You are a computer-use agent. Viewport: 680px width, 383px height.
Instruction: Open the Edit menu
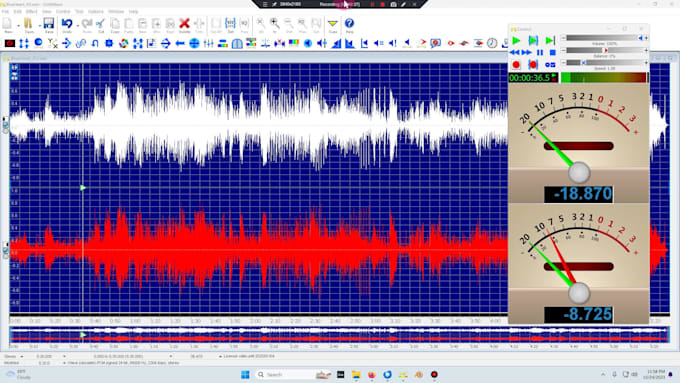coord(17,11)
